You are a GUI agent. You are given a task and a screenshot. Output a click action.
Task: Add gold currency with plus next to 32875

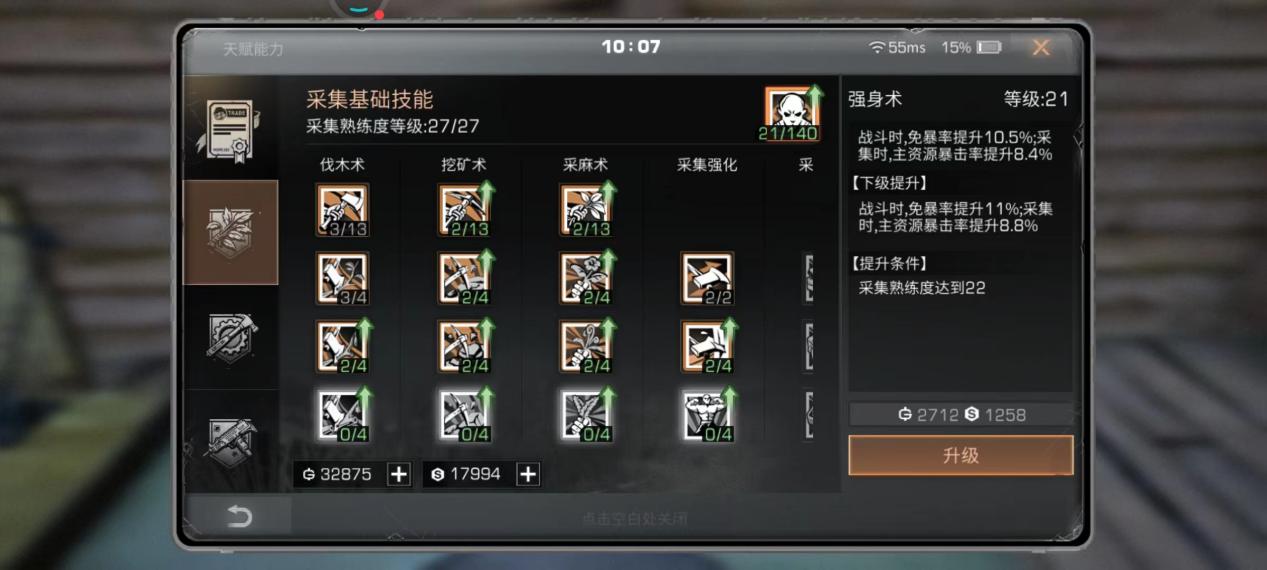coord(398,474)
